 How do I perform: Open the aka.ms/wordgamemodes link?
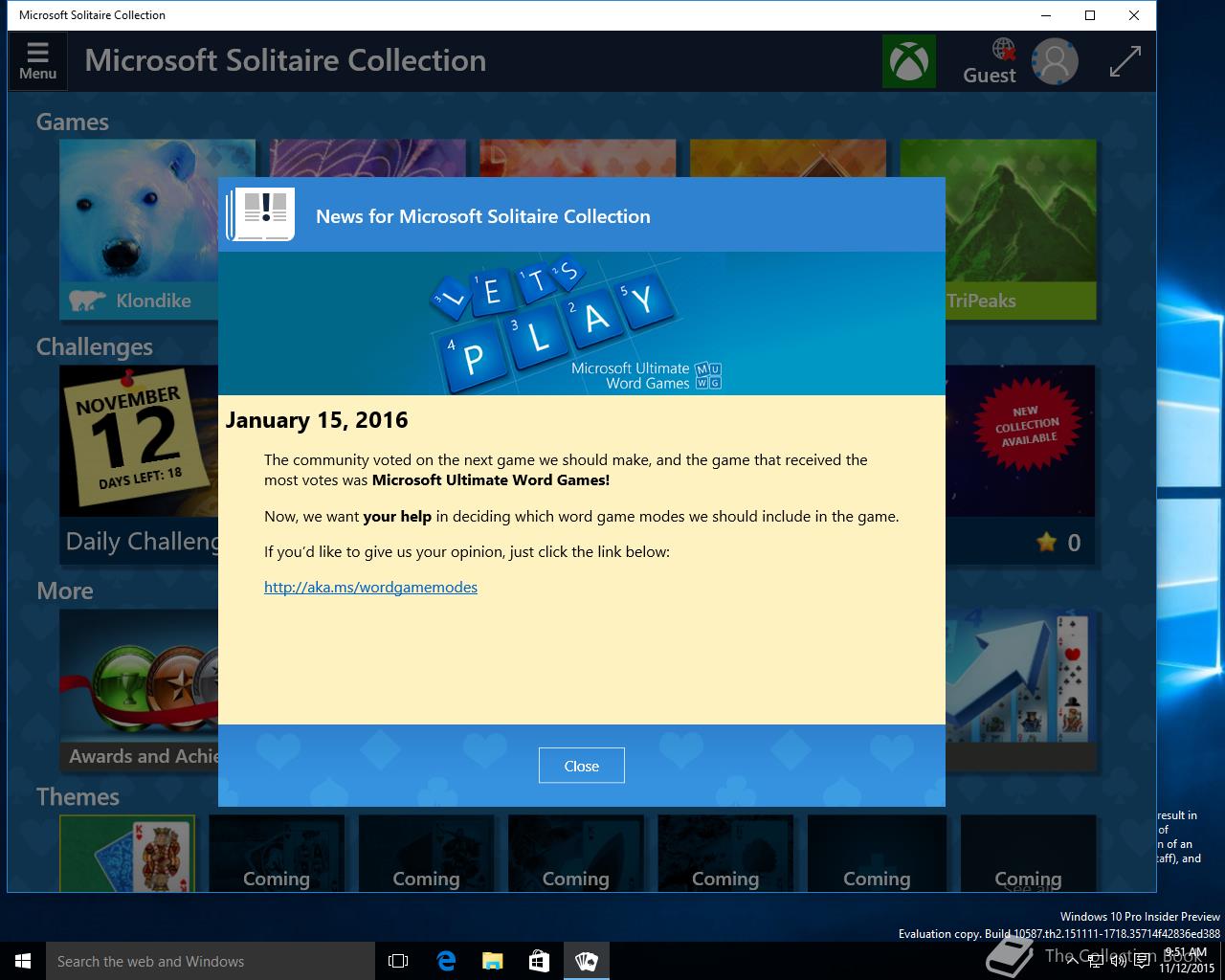pos(370,587)
